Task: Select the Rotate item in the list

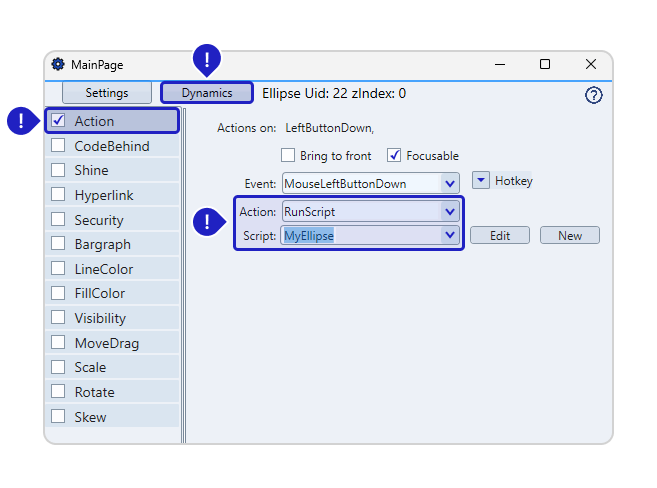Action: 94,392
